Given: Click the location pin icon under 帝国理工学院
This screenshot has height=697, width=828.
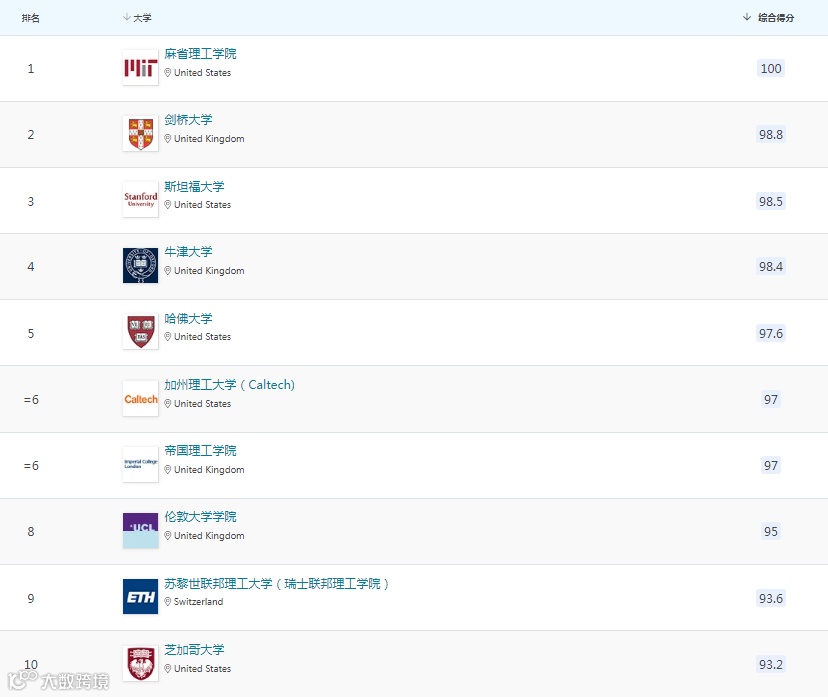Looking at the screenshot, I should [x=167, y=470].
